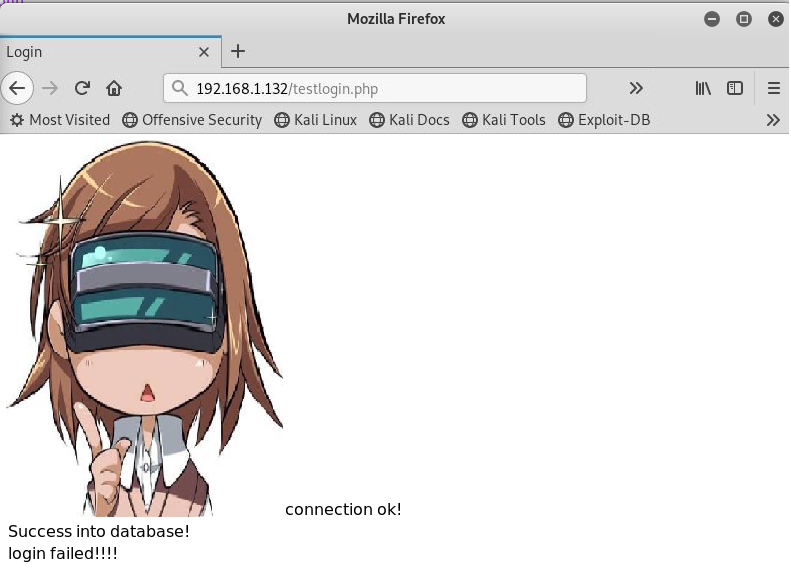Click the anime girl image with the goggles

[x=144, y=329]
